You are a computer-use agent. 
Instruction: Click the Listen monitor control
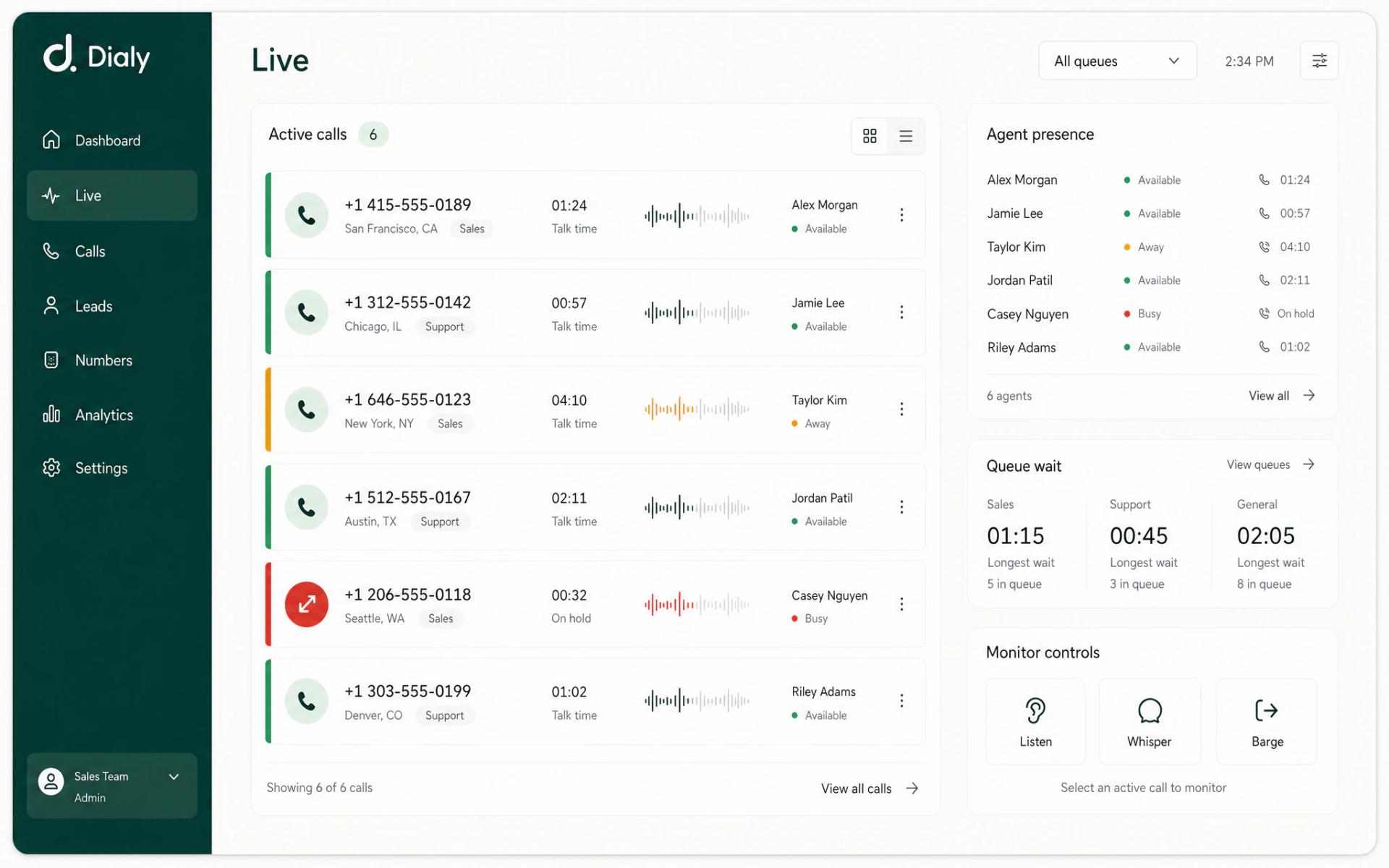1035,721
